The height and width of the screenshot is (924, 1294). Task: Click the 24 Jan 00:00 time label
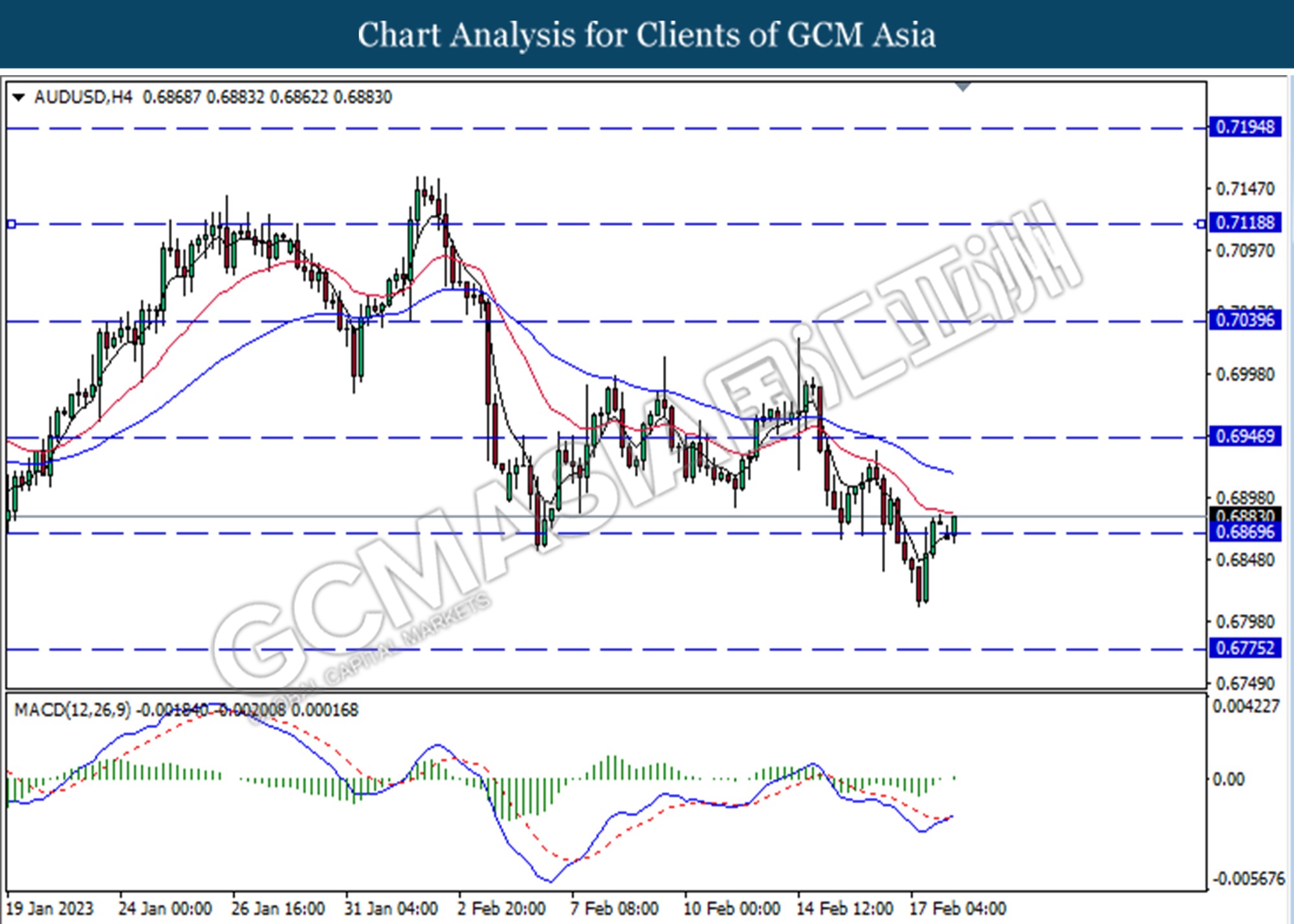pyautogui.click(x=165, y=908)
